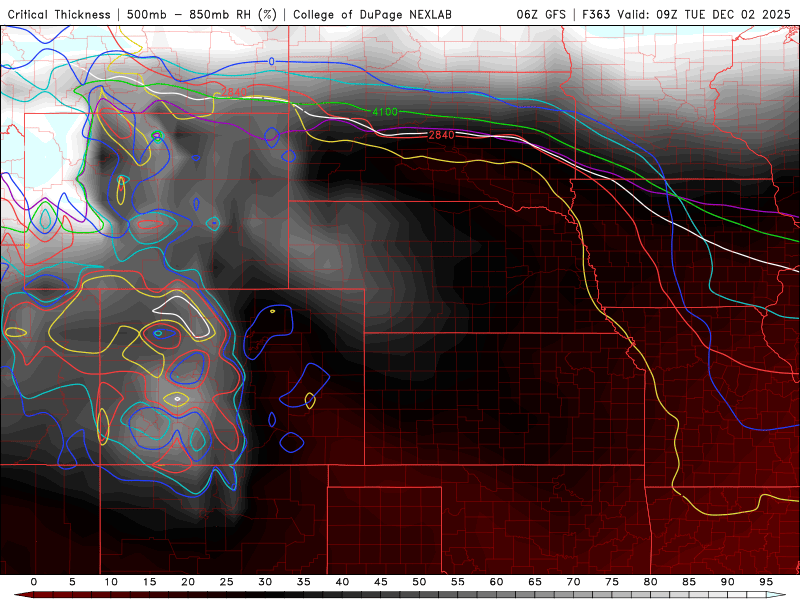Click the colorbar tick label "10"
This screenshot has width=800, height=600.
pos(111,582)
